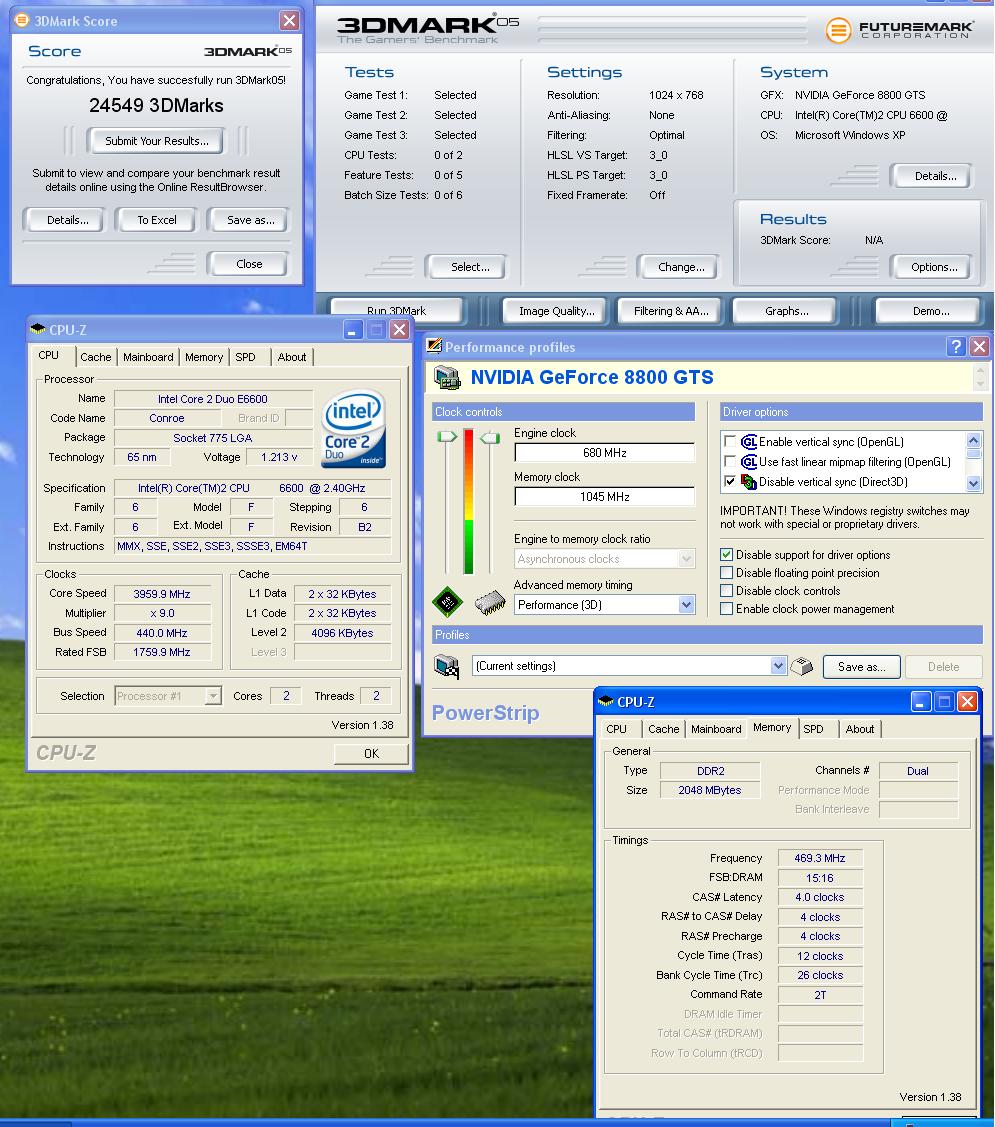The image size is (995, 1127).
Task: Check Enable clock power management
Action: point(726,609)
